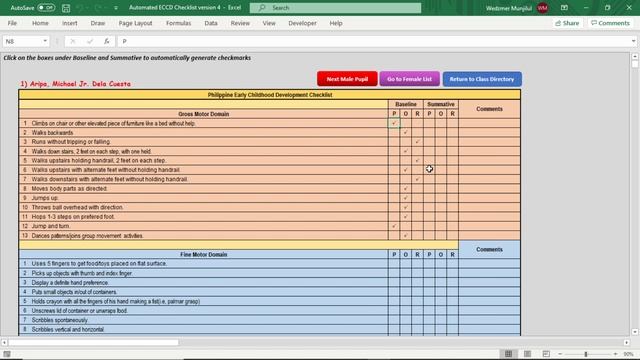Click Comments cell for Climbs on chair row
The width and height of the screenshot is (640, 360).
click(x=489, y=123)
